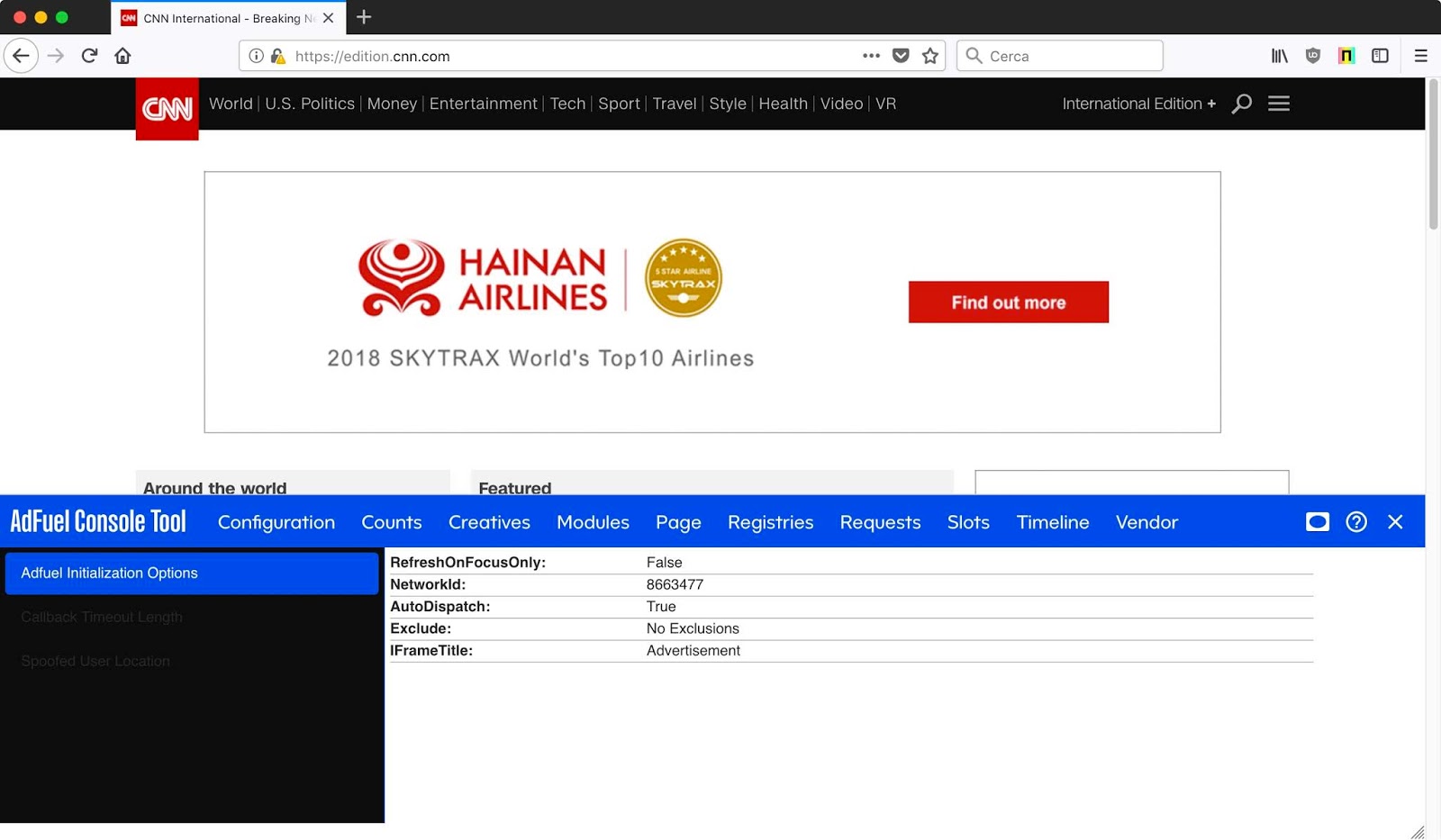Open the Timeline tab
The width and height of the screenshot is (1441, 840).
click(1053, 522)
